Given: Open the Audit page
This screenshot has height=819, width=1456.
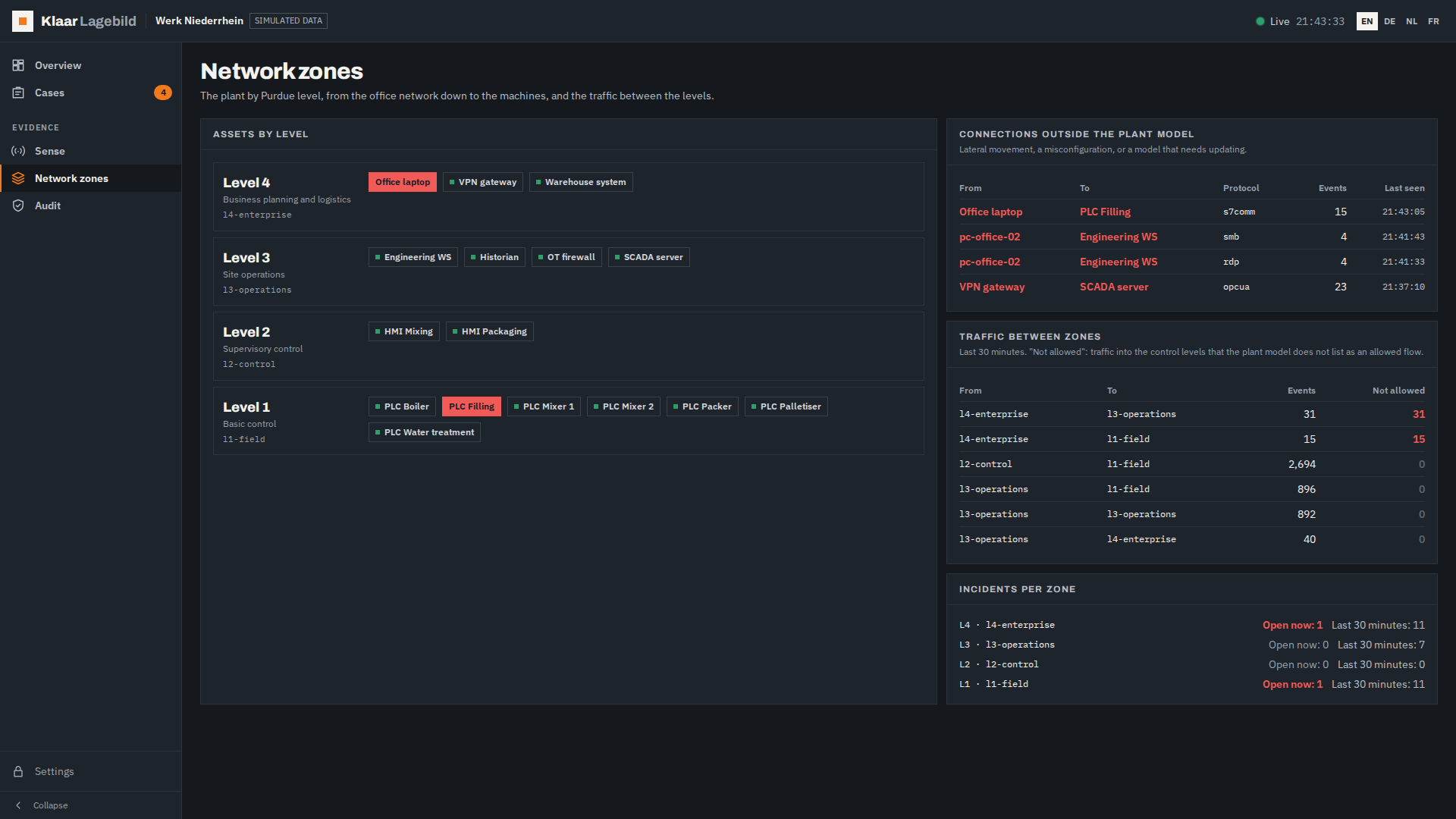Looking at the screenshot, I should [x=91, y=206].
